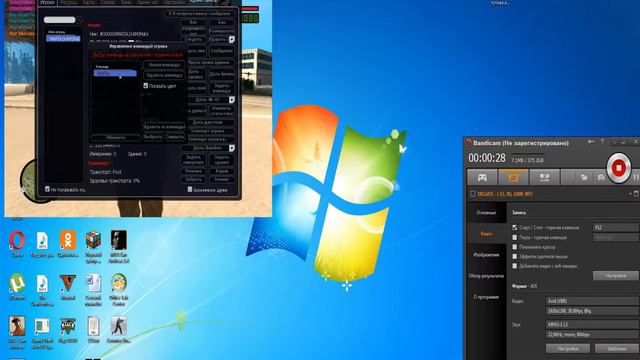Toggle Показать цвет checkbox in team dialog
The width and height of the screenshot is (640, 360).
pos(146,86)
